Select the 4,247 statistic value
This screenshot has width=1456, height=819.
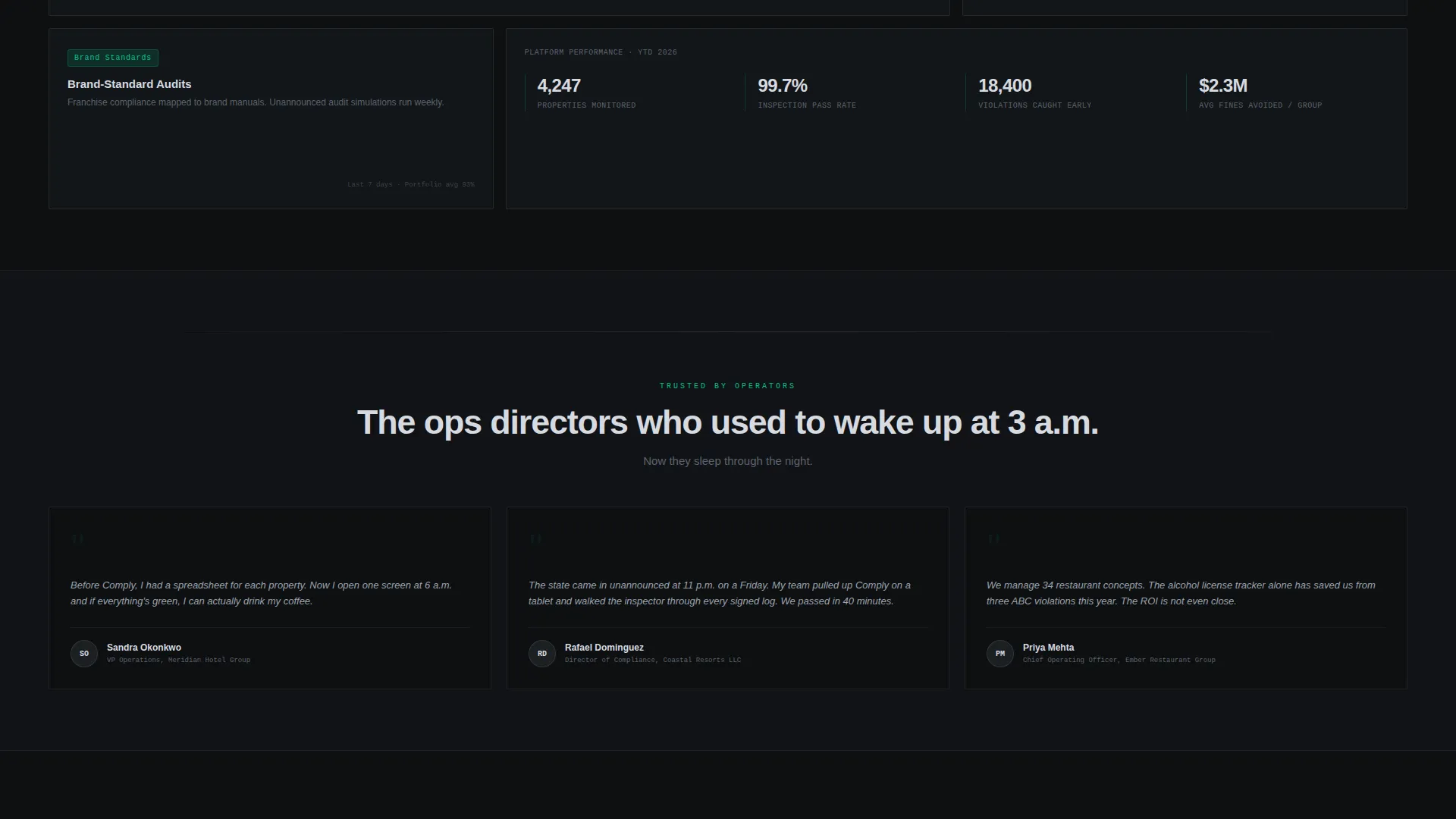click(559, 86)
